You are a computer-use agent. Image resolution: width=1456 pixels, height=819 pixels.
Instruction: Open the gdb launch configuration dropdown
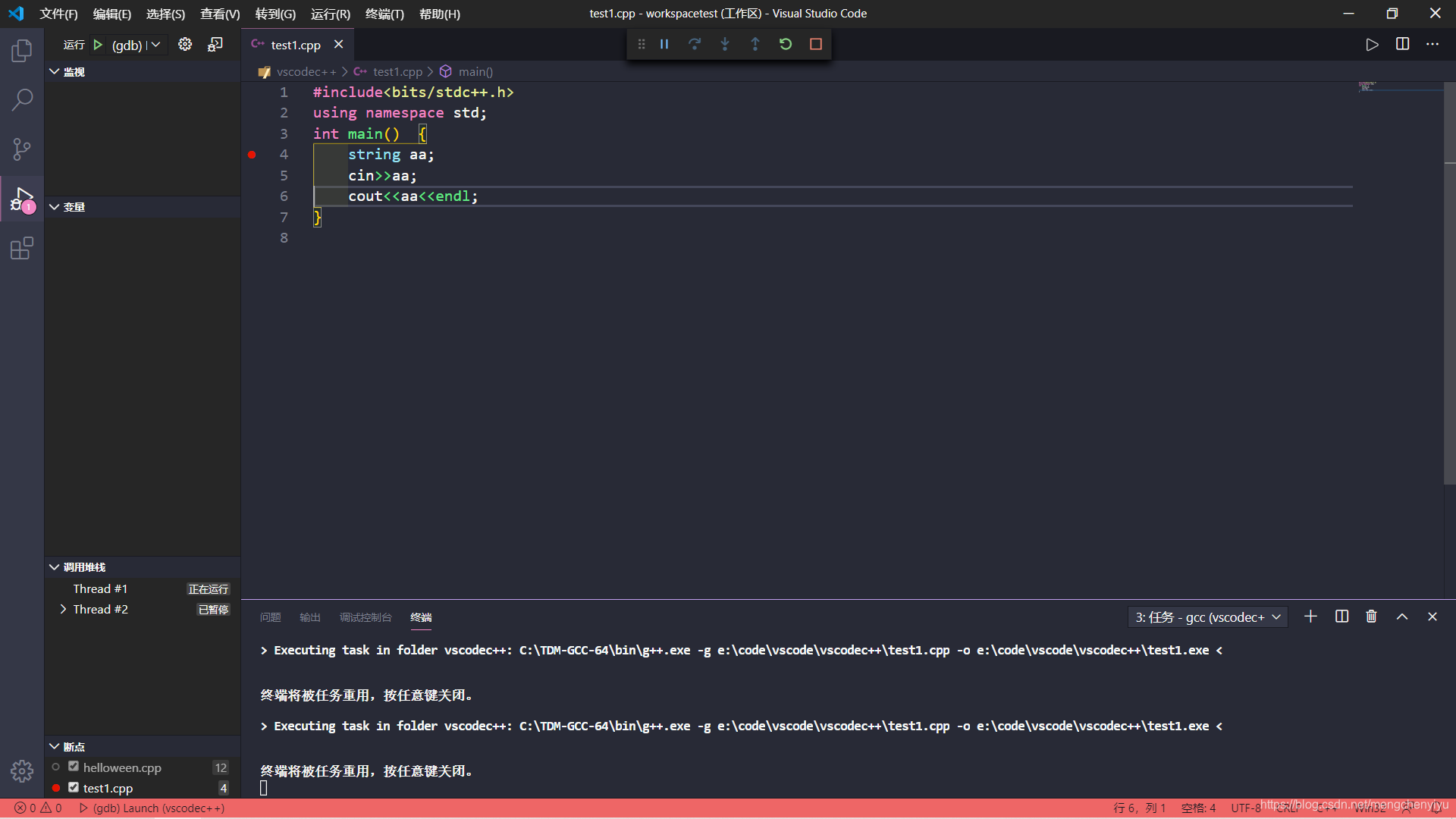(136, 45)
